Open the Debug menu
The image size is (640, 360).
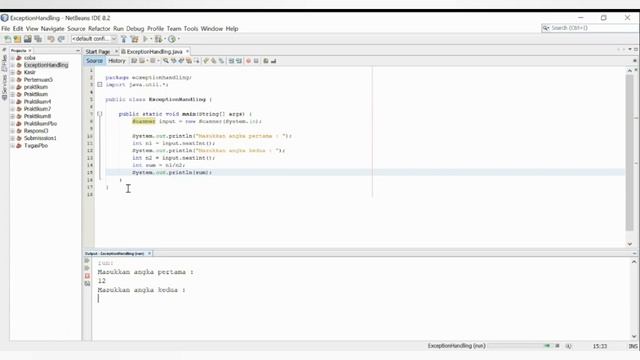(x=135, y=29)
